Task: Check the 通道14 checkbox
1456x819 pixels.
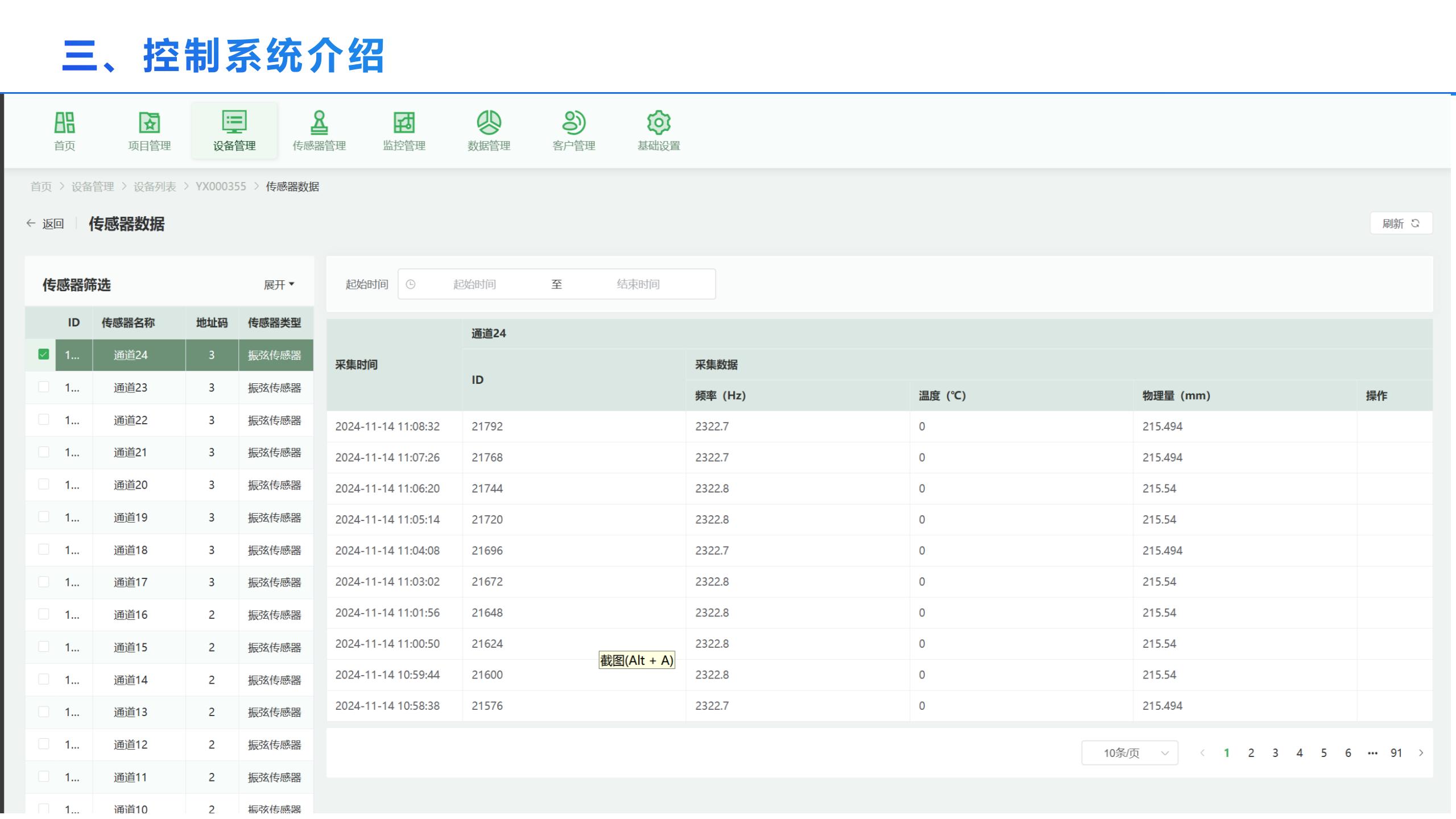Action: [x=43, y=679]
